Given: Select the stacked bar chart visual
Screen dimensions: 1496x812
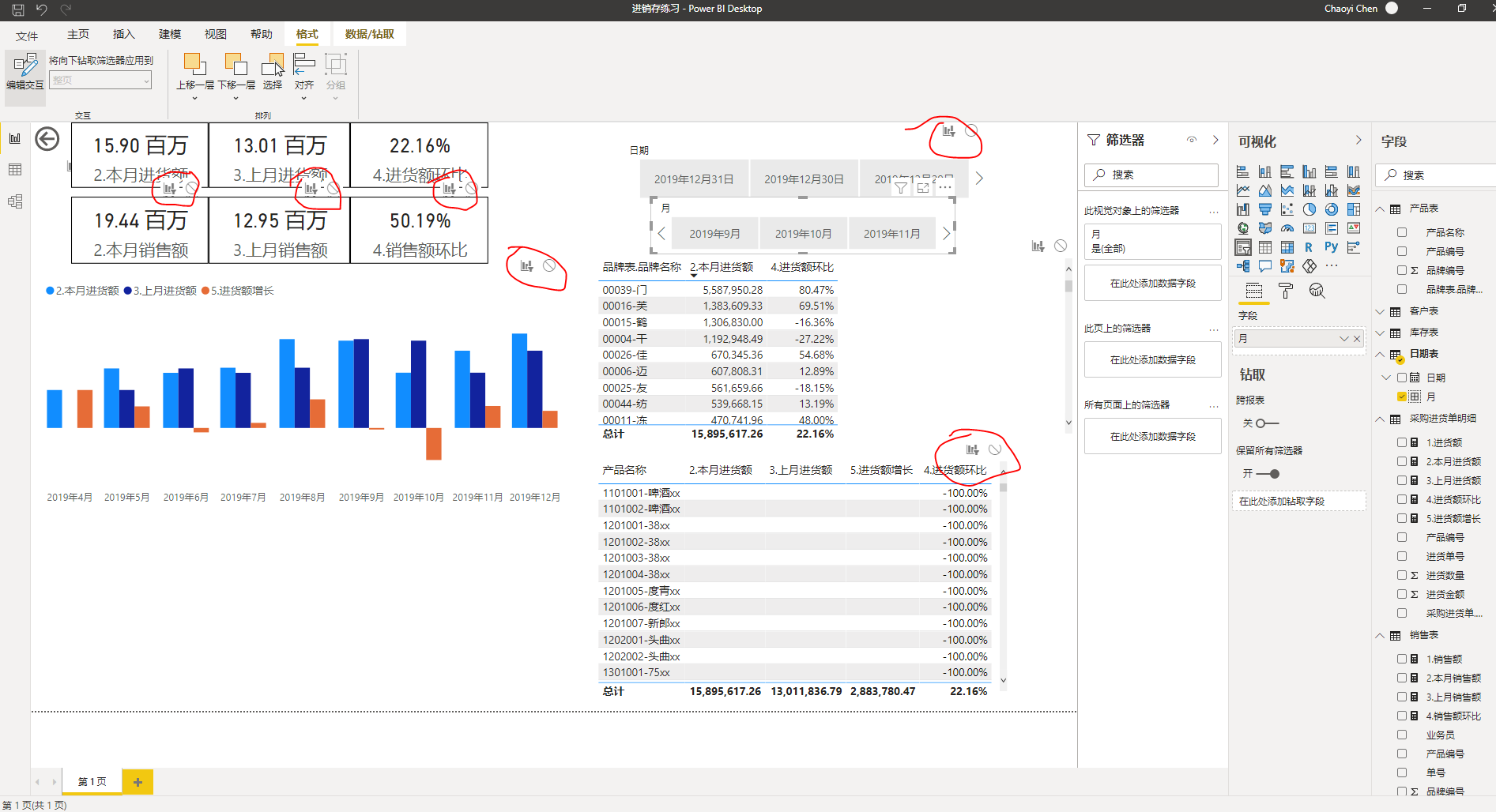Looking at the screenshot, I should coord(1243,171).
